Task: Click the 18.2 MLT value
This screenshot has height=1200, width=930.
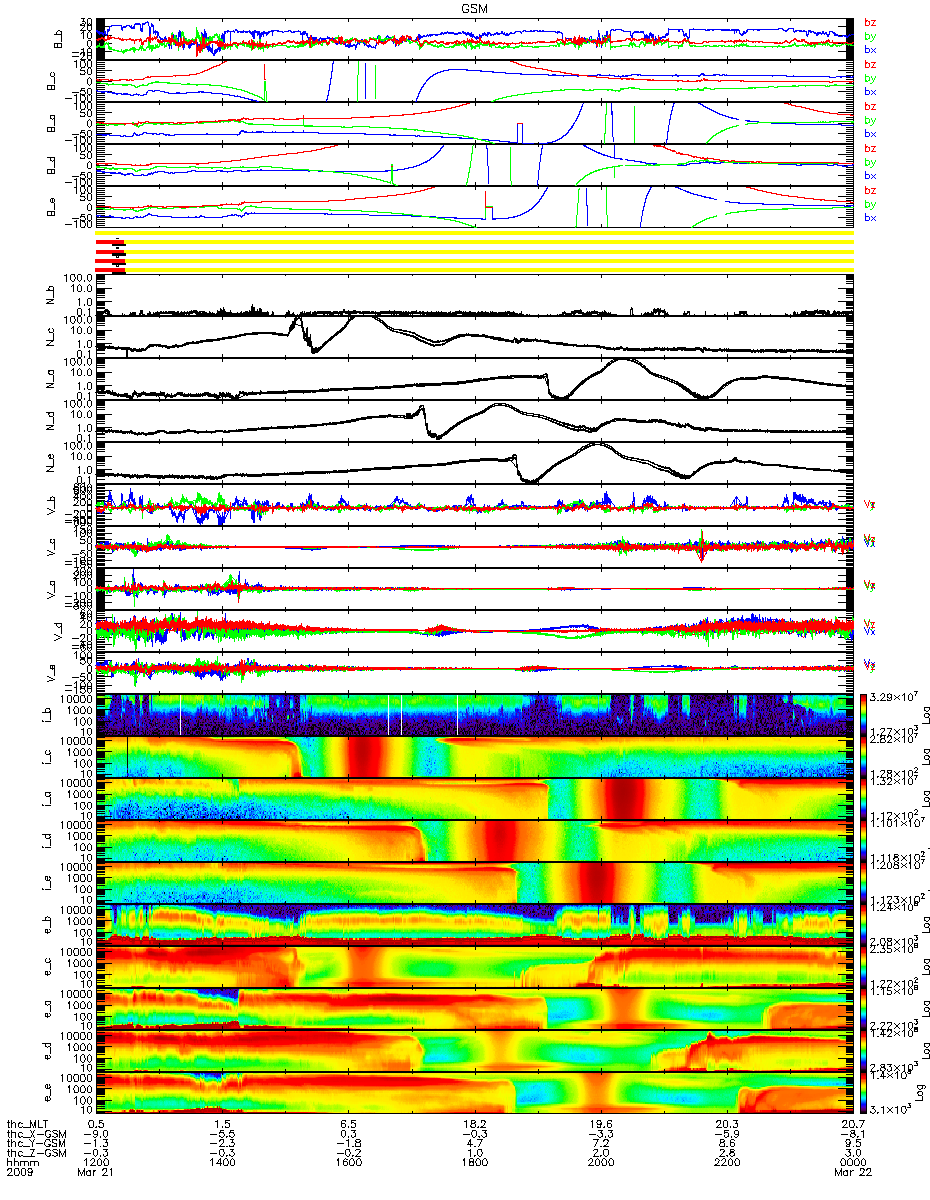Action: point(475,1123)
